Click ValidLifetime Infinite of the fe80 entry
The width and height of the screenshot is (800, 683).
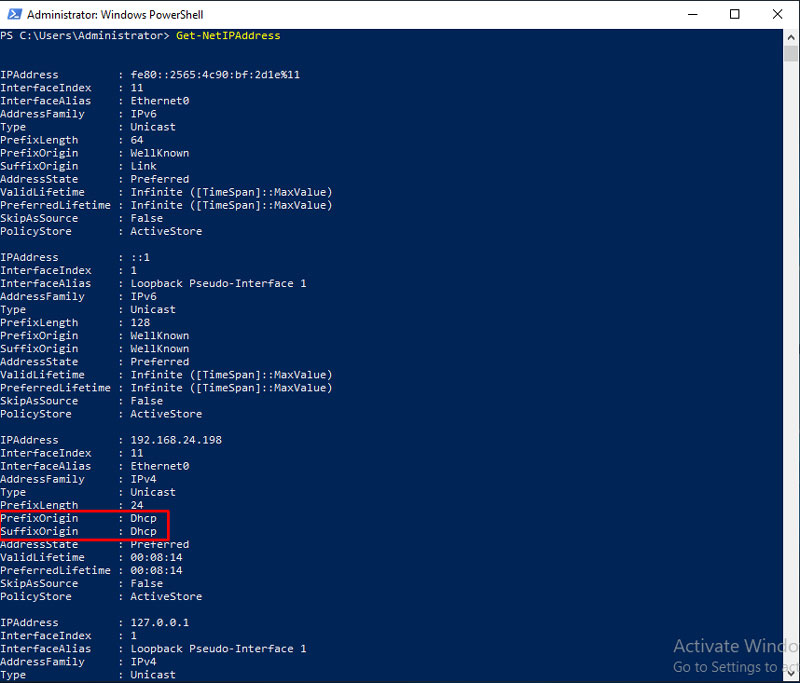coord(232,192)
